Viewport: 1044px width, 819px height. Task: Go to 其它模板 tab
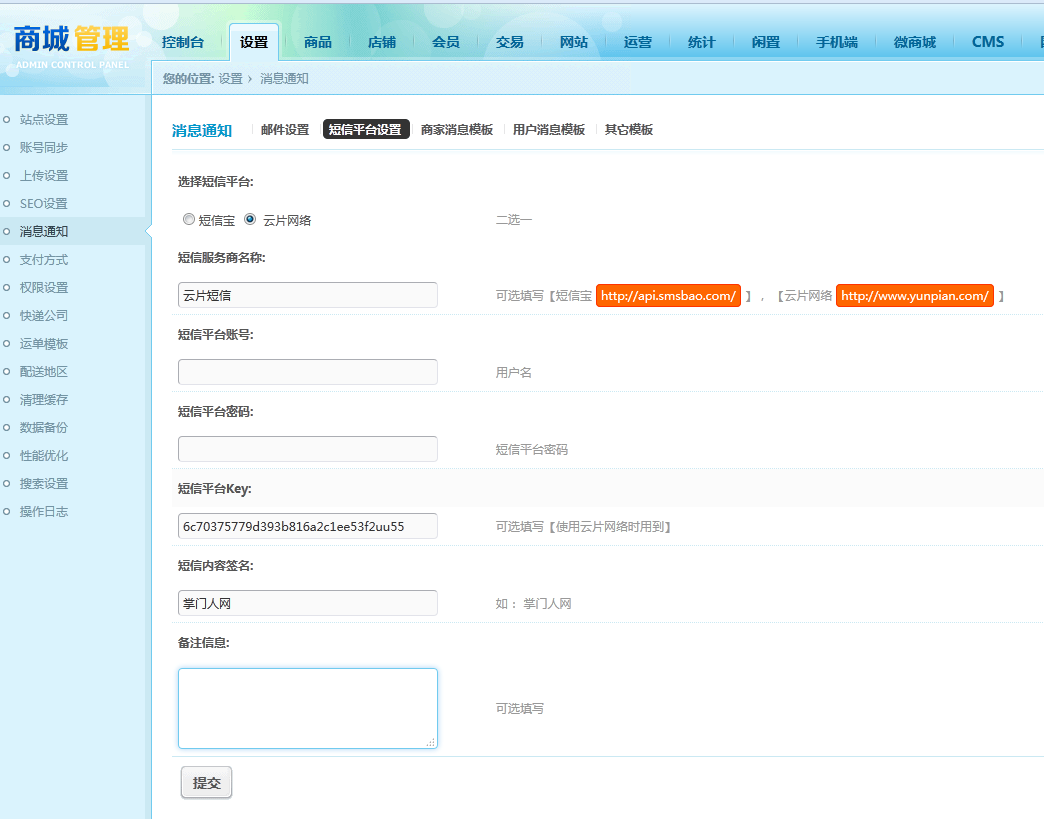[x=629, y=130]
